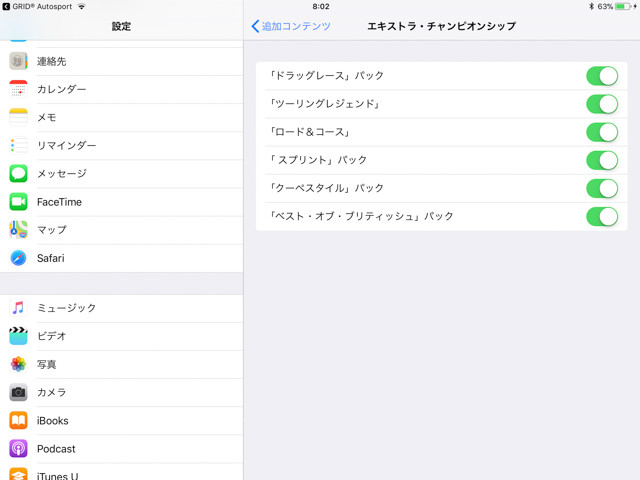Toggle the 「クーペスタイル」パック switch
The image size is (640, 480).
tap(602, 189)
